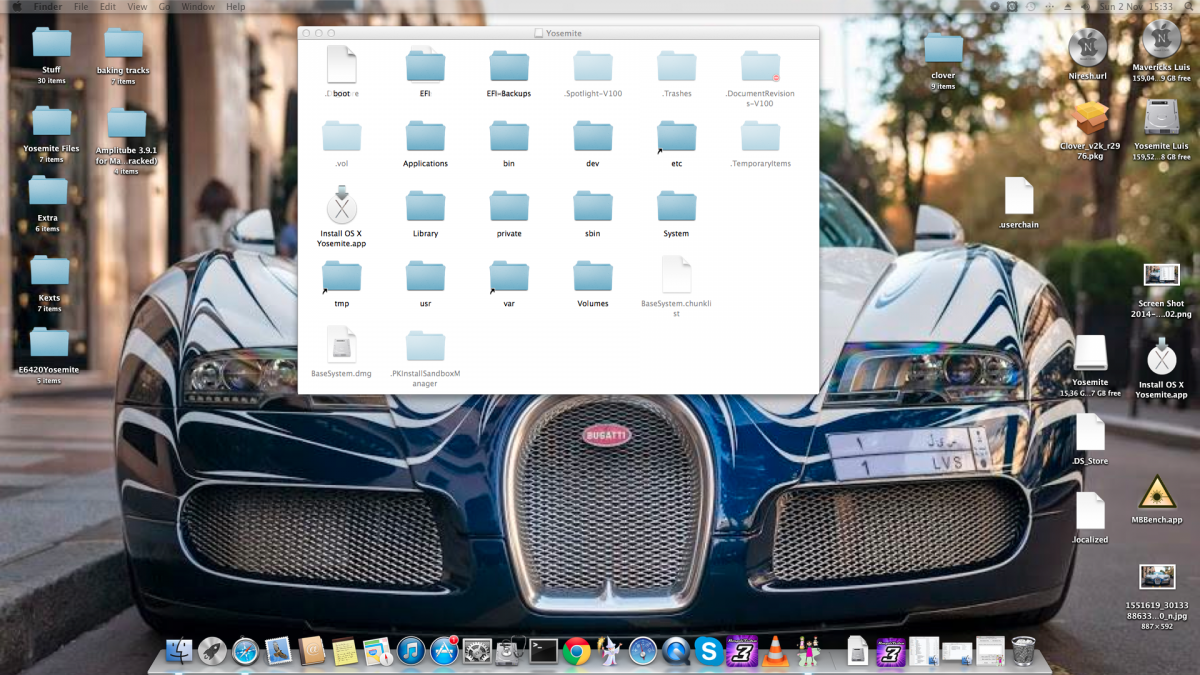Open the File menu

pos(80,7)
